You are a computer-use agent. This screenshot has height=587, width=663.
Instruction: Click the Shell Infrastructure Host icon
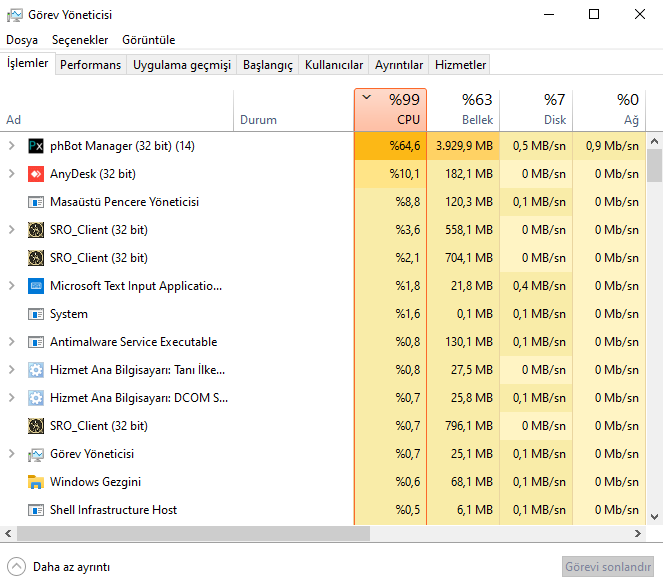pyautogui.click(x=36, y=510)
